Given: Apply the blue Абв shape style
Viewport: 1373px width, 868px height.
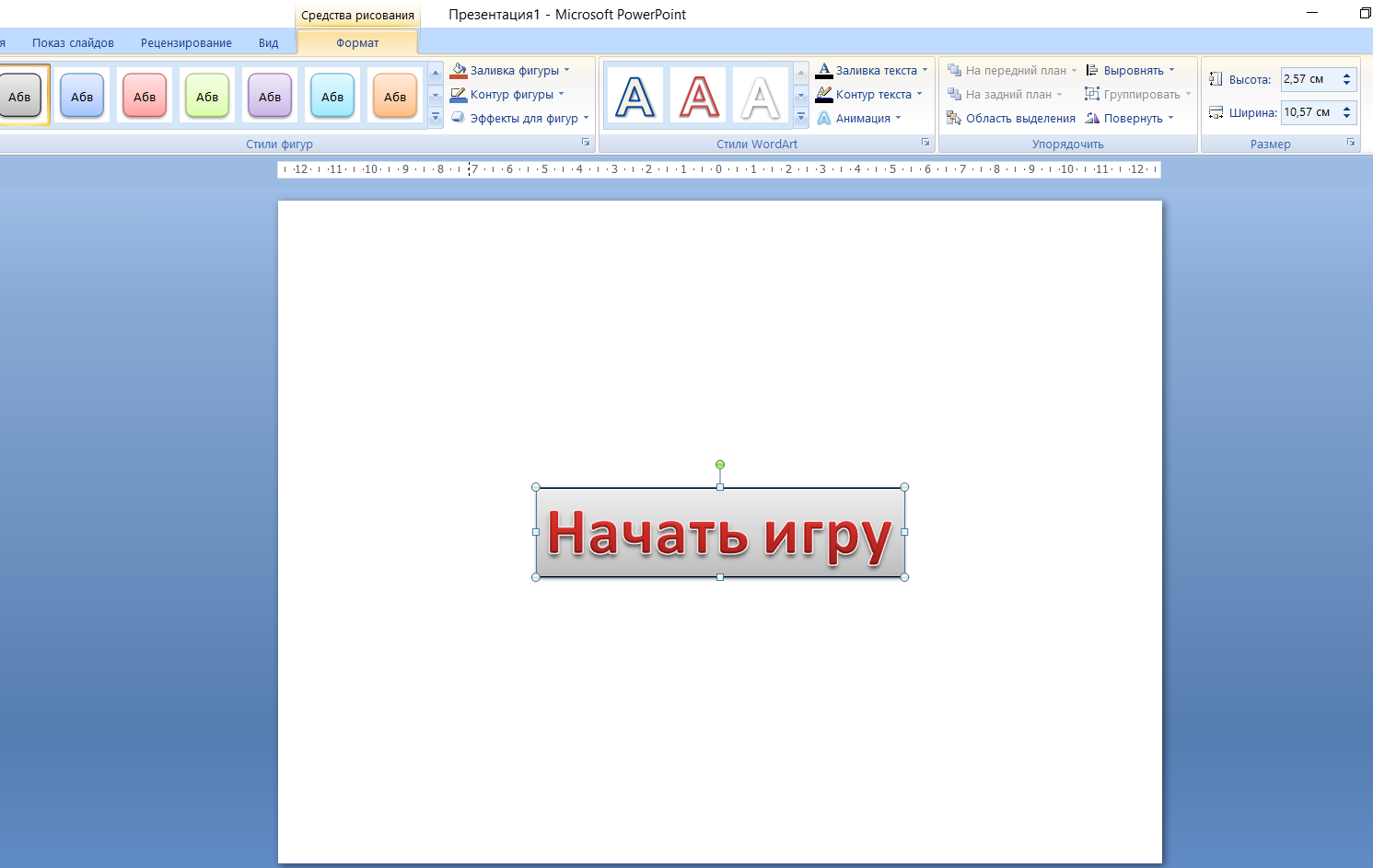Looking at the screenshot, I should click(82, 96).
